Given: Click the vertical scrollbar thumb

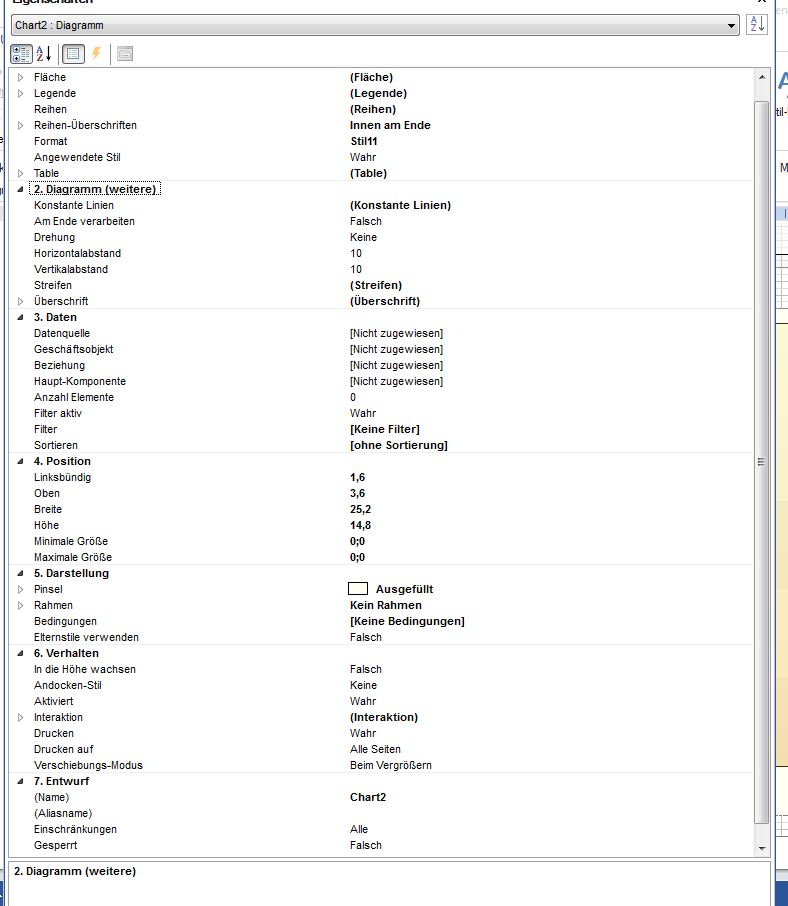Looking at the screenshot, I should (762, 462).
